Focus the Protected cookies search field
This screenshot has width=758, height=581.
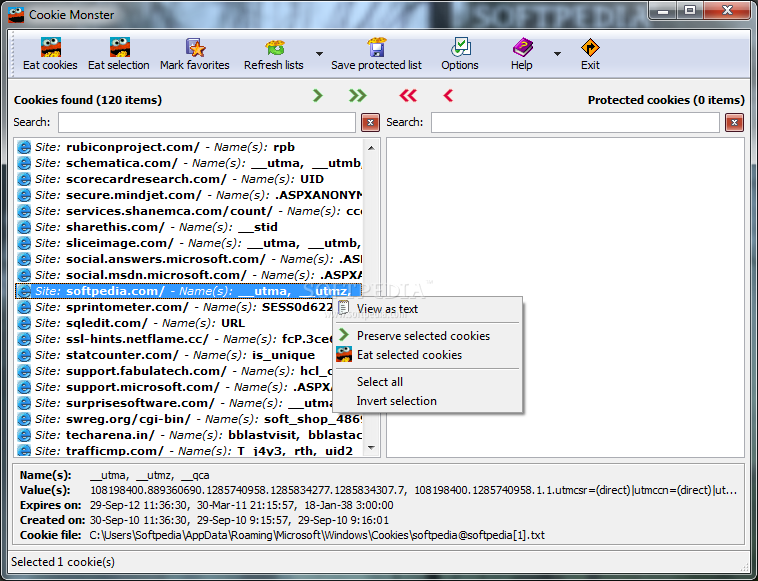(x=575, y=122)
